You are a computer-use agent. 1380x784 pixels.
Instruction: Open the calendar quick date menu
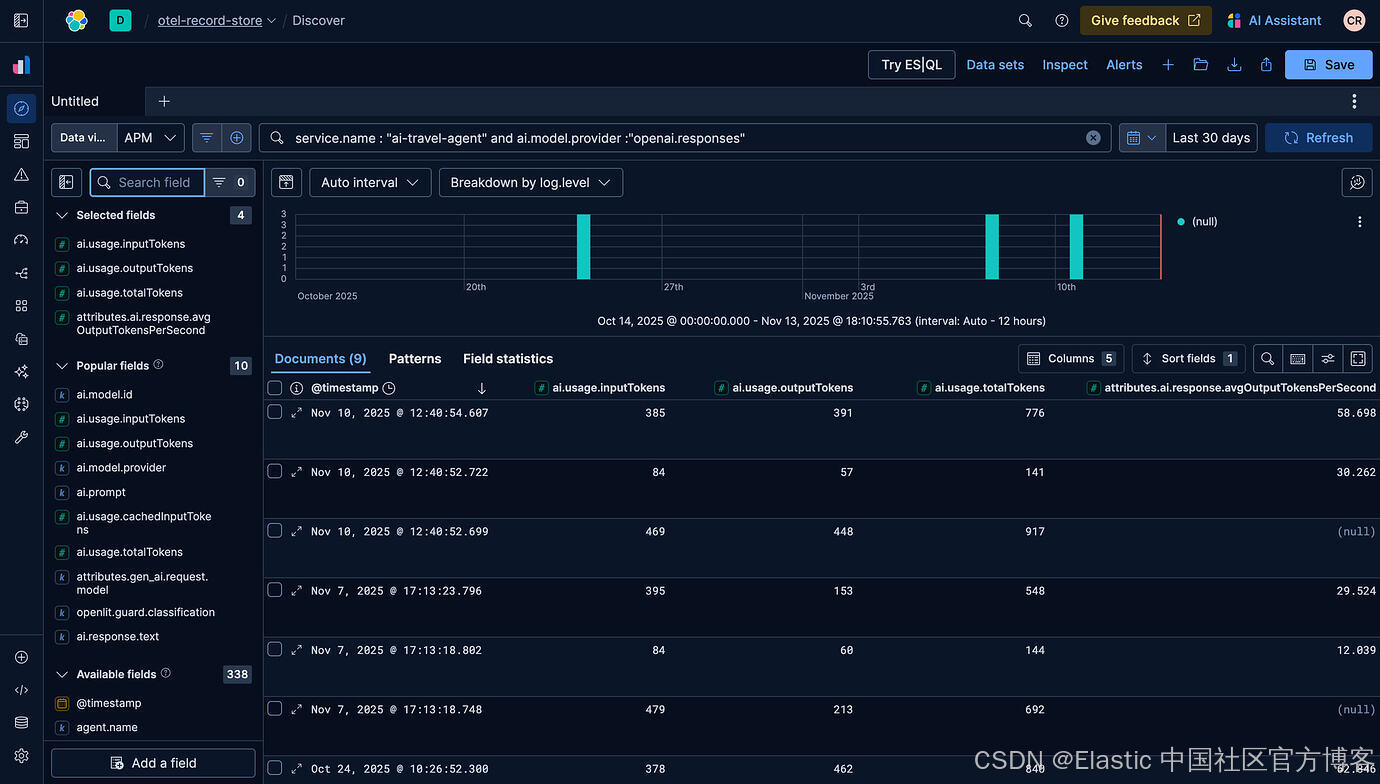click(x=1142, y=138)
